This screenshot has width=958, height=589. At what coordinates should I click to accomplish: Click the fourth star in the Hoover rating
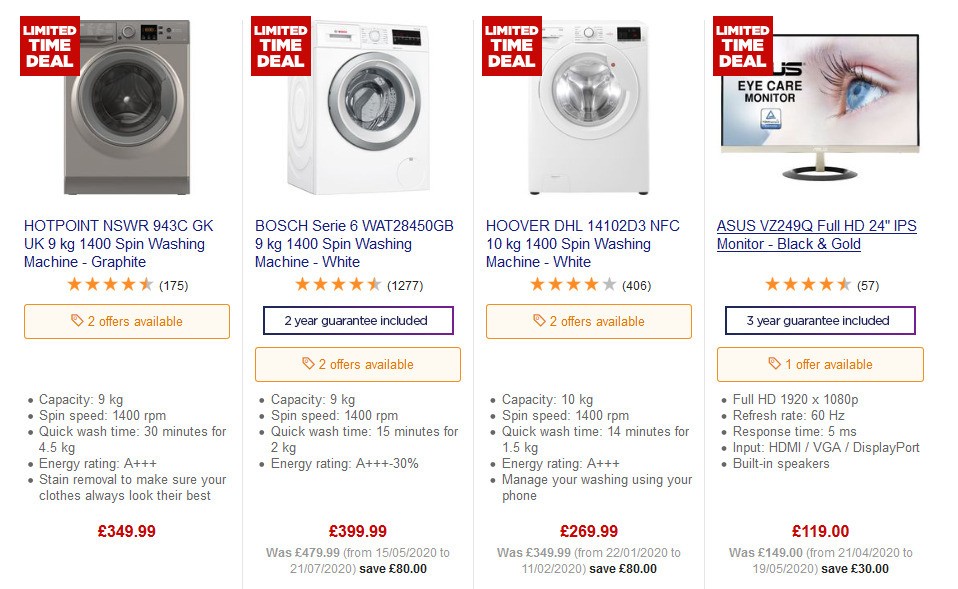click(x=589, y=283)
